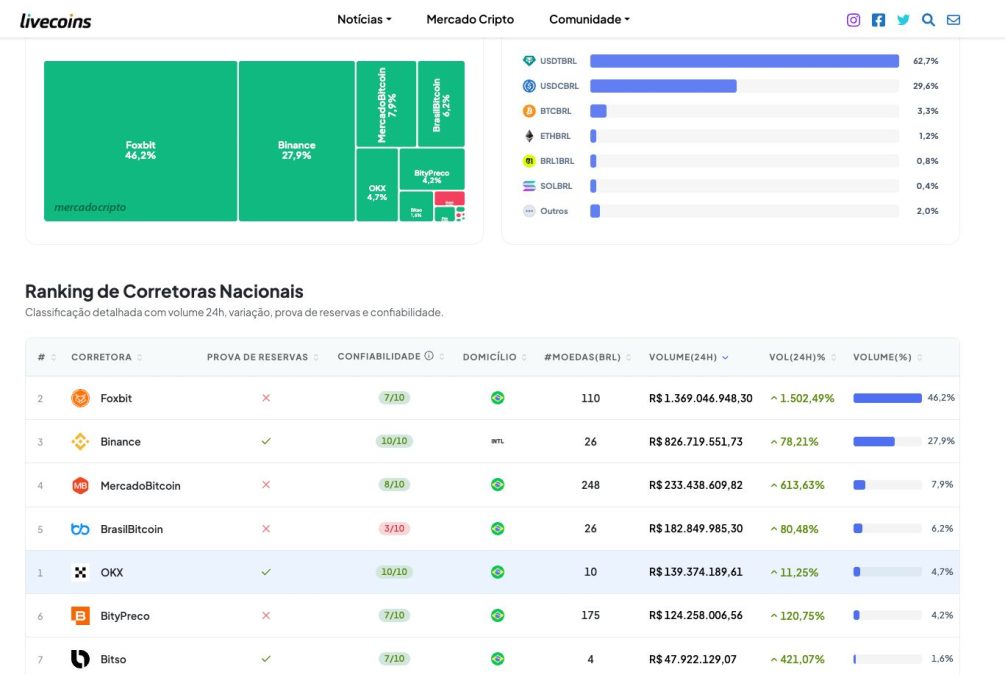Open the livecoins Facebook page icon
Screen dimensions: 1005x675
click(x=878, y=20)
